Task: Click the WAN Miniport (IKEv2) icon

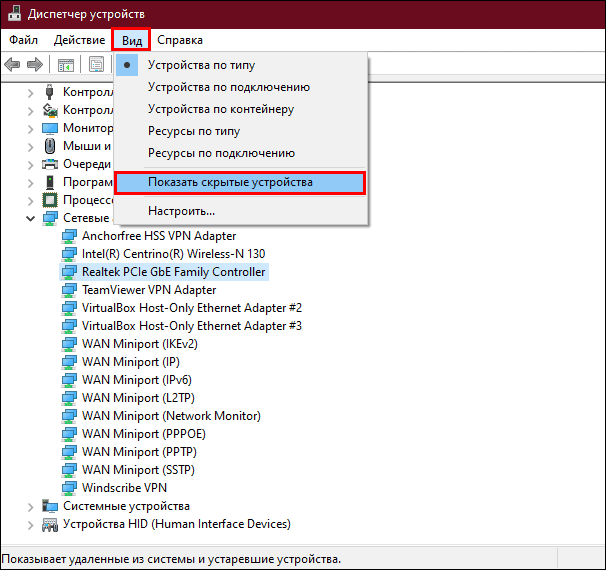Action: coord(69,344)
